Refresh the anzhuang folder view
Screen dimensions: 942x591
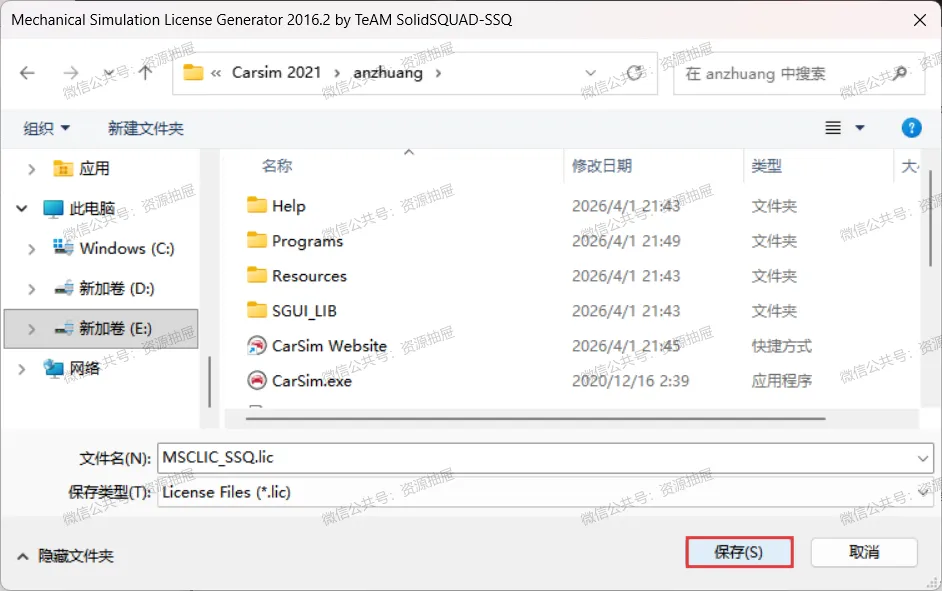click(634, 73)
